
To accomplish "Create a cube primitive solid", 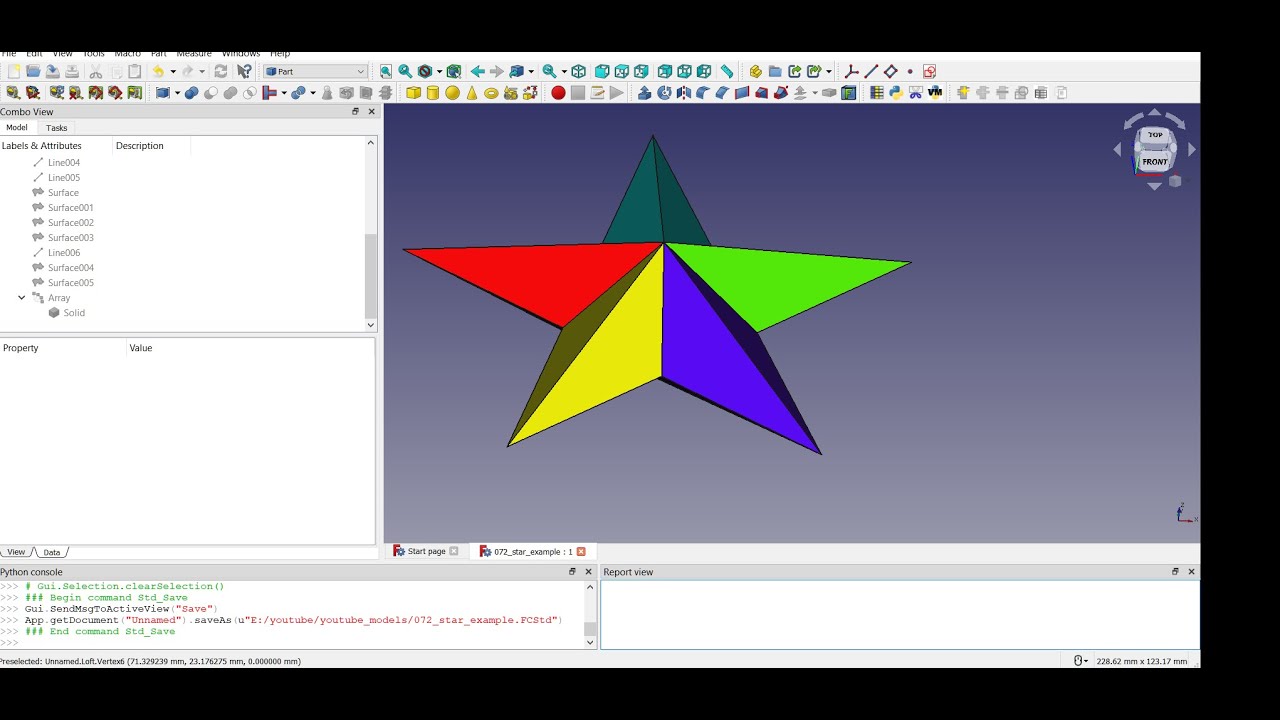I will click(413, 93).
